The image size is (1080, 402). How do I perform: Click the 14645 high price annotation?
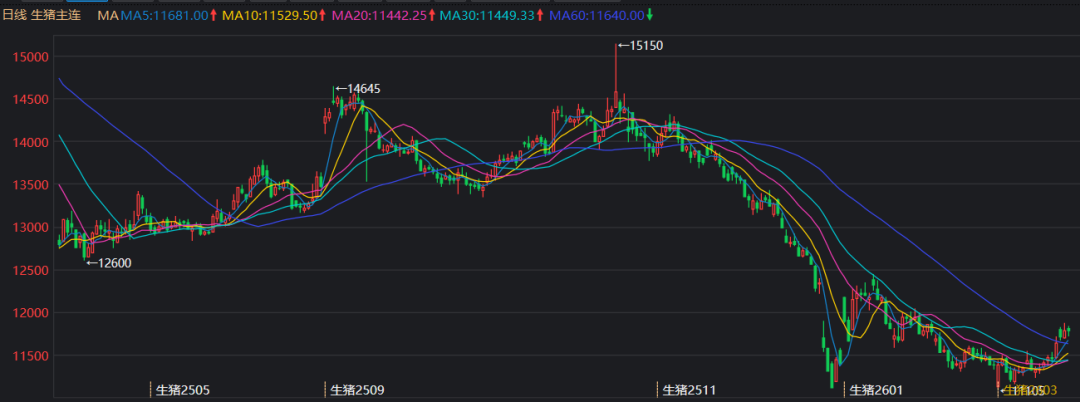point(362,89)
